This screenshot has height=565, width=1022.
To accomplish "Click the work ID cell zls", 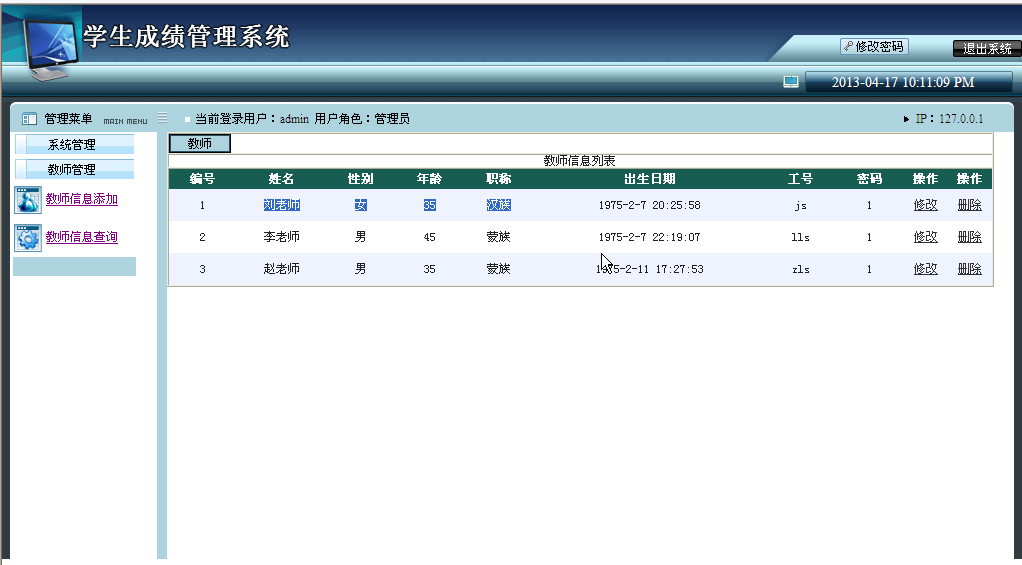I will click(800, 269).
